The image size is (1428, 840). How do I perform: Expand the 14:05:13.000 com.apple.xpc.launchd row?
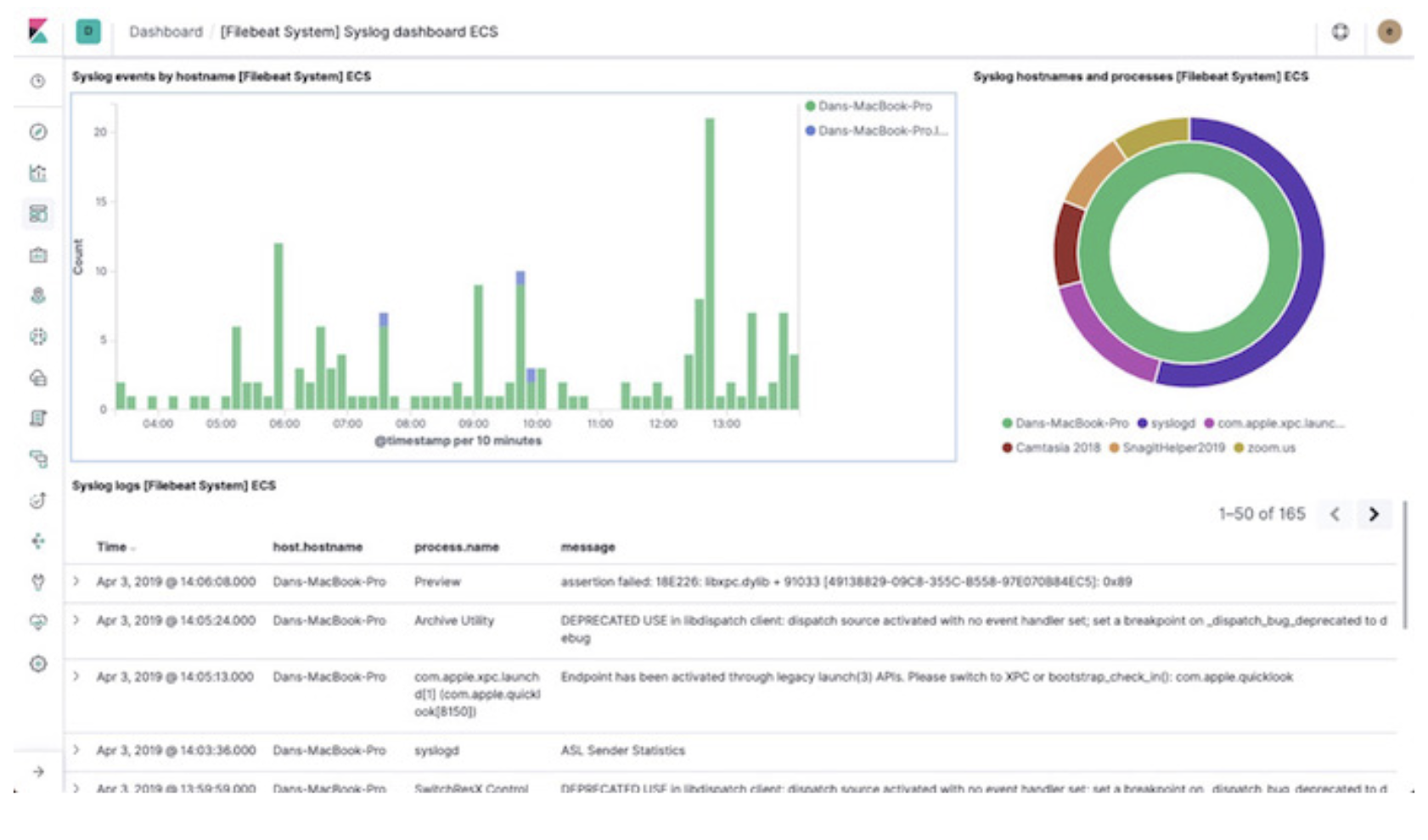76,676
